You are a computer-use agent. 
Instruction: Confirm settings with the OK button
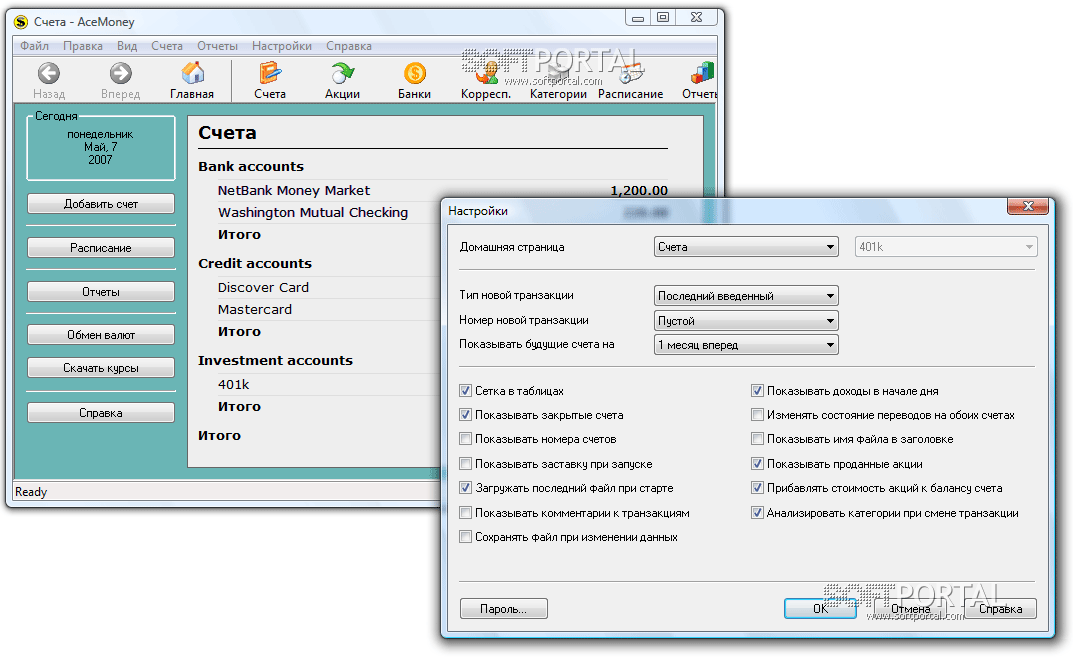(x=820, y=608)
